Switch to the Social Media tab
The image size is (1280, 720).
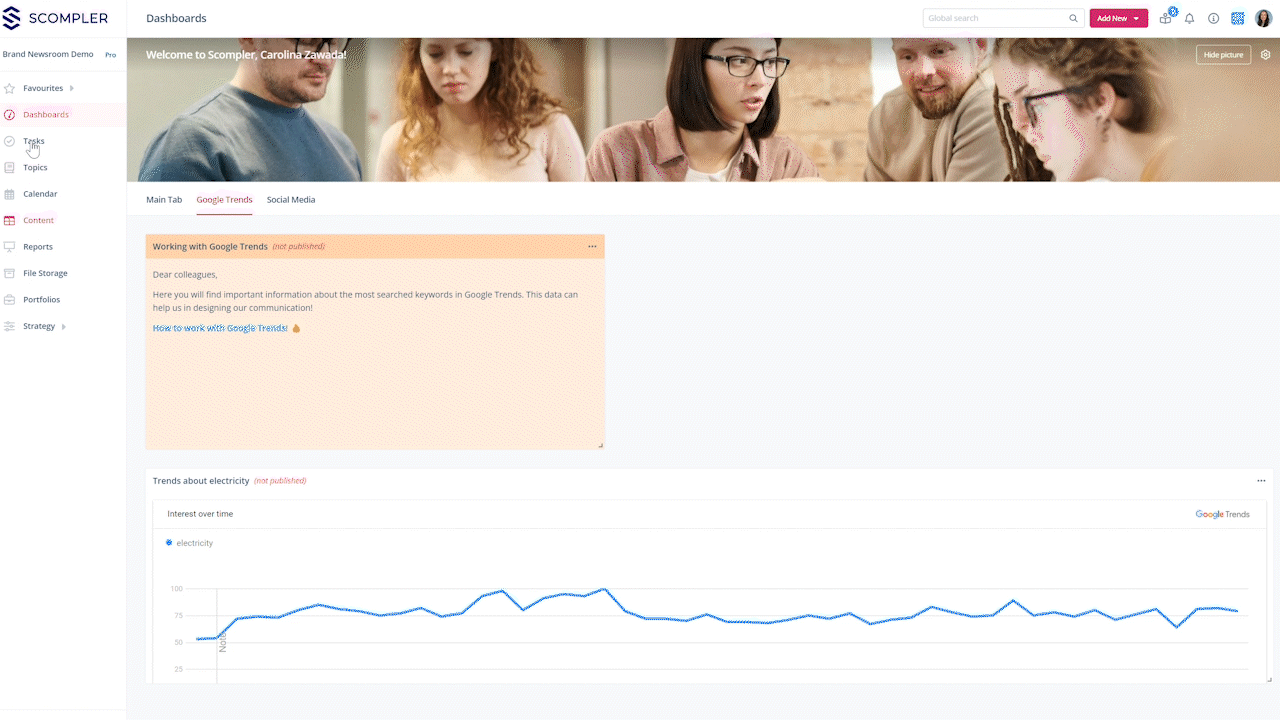click(x=291, y=200)
